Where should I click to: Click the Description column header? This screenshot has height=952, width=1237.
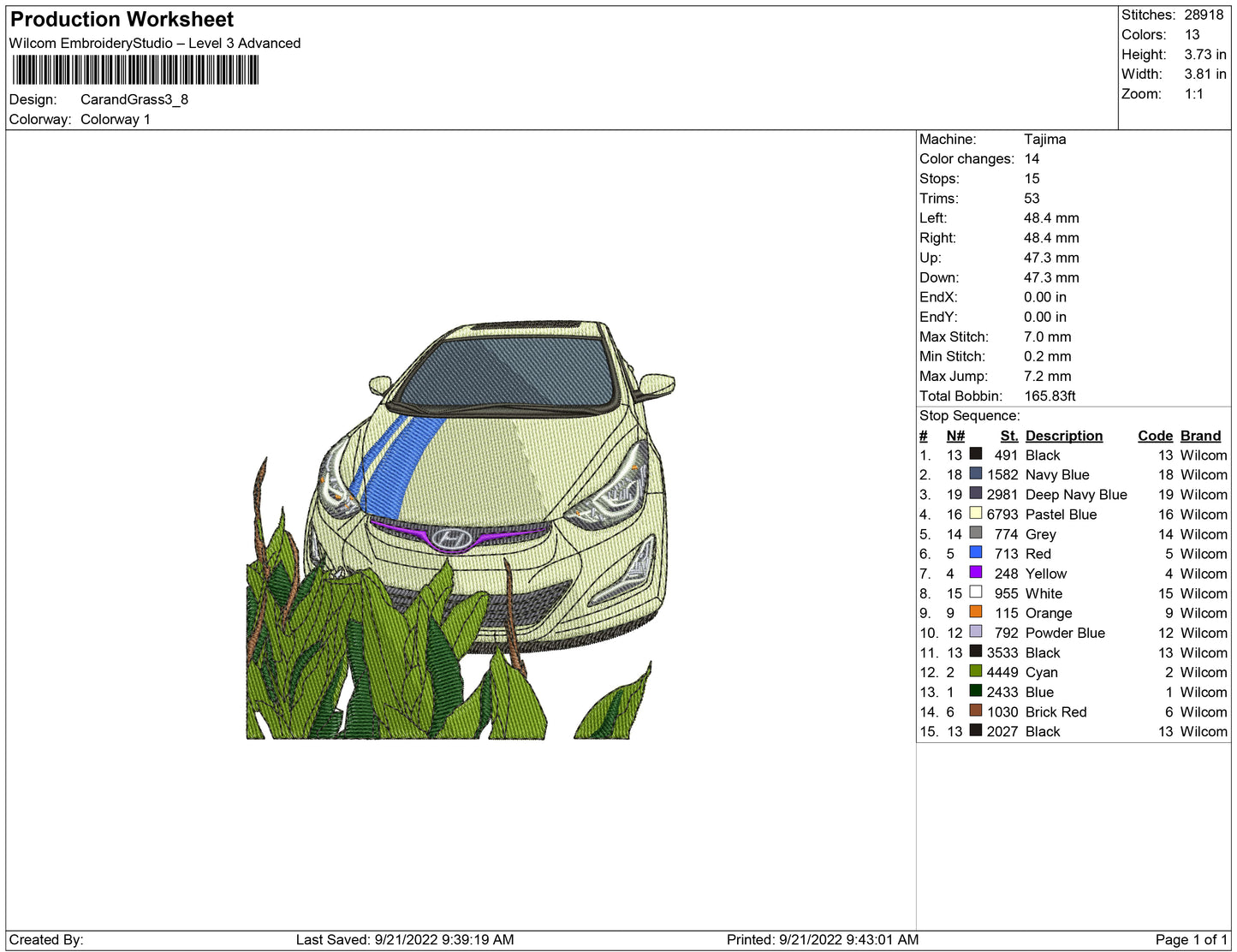pyautogui.click(x=1063, y=436)
